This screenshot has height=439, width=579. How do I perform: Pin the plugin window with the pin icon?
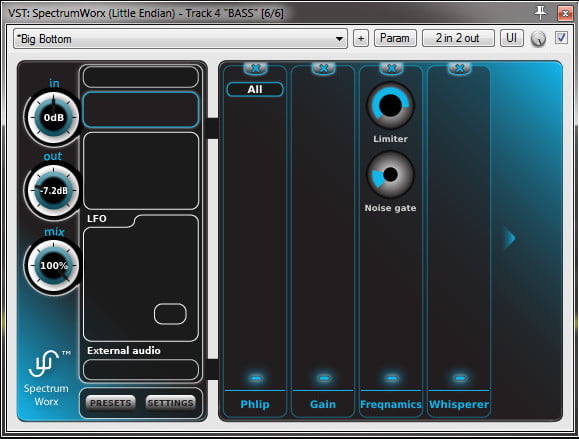coord(541,13)
